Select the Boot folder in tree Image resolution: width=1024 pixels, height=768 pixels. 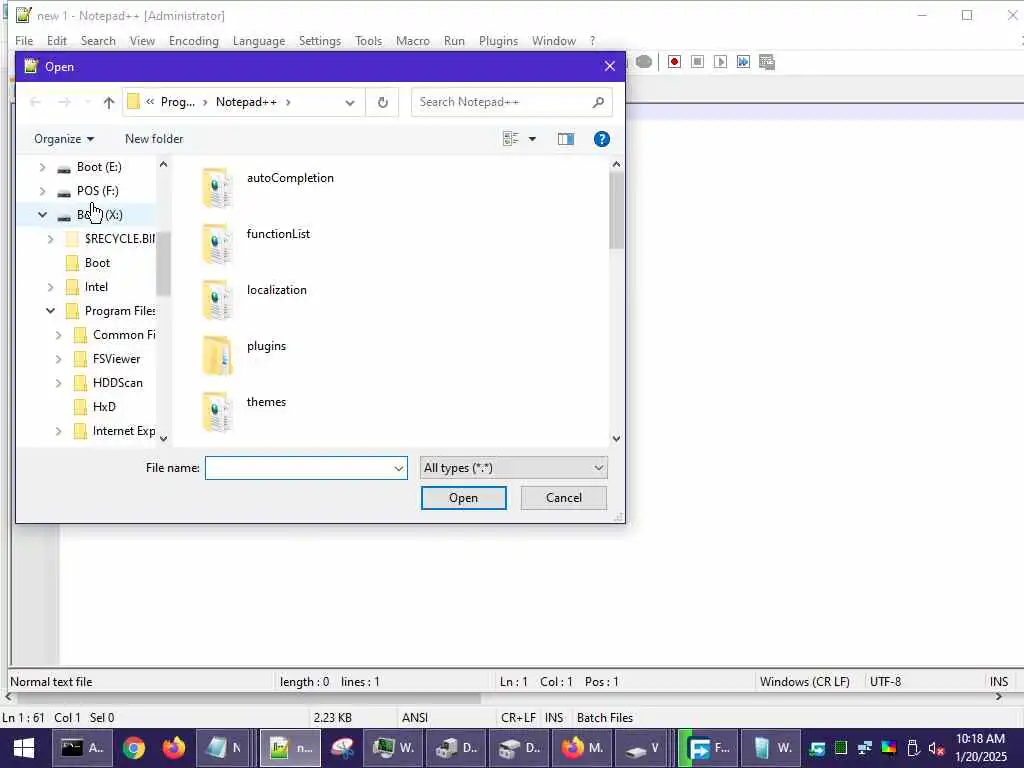click(x=97, y=263)
